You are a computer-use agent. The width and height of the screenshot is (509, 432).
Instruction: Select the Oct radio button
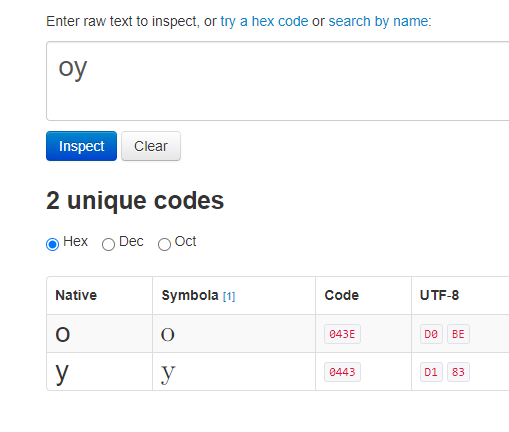164,244
